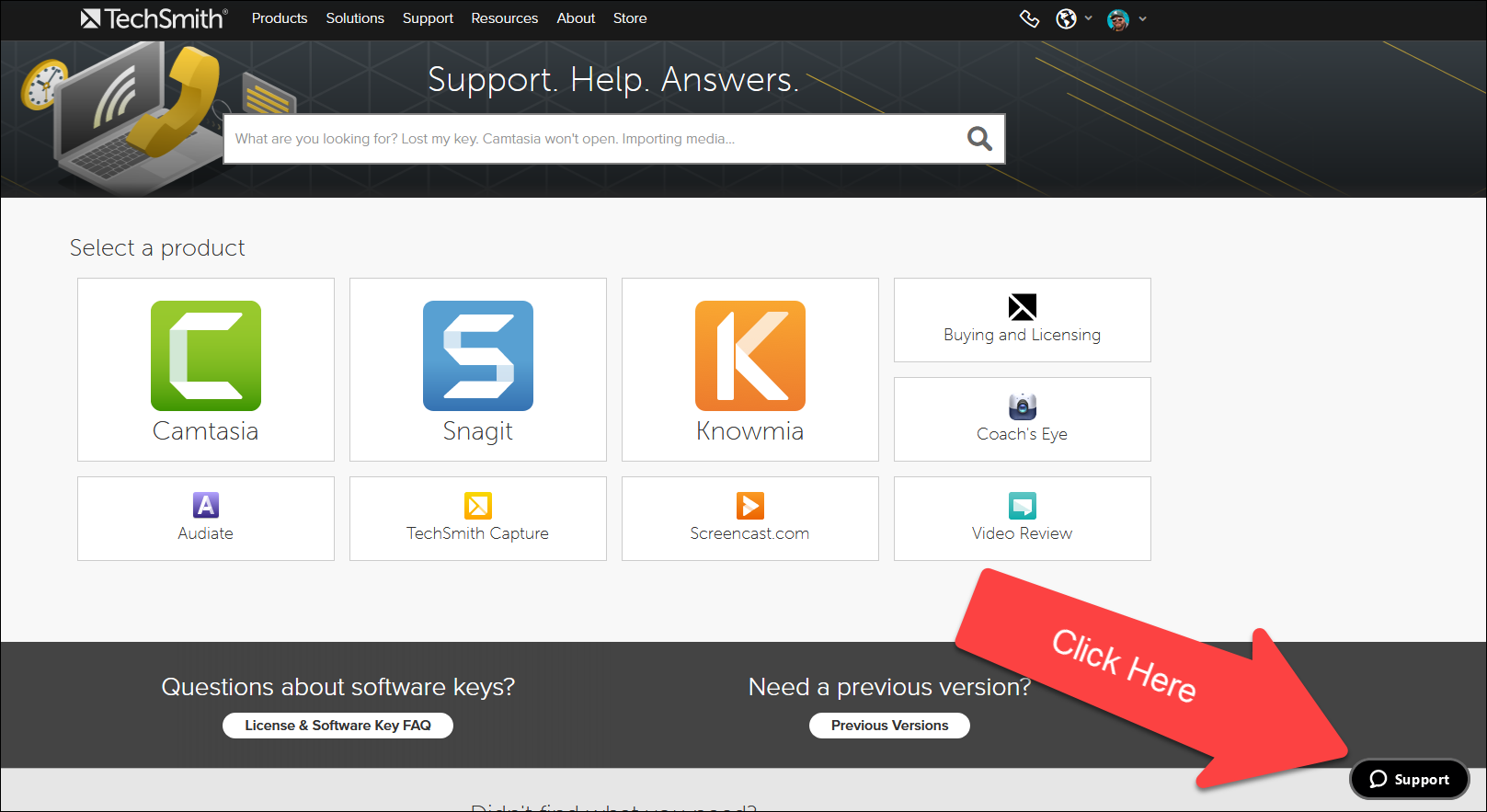1487x812 pixels.
Task: Expand the account dropdown arrow
Action: [x=1143, y=18]
